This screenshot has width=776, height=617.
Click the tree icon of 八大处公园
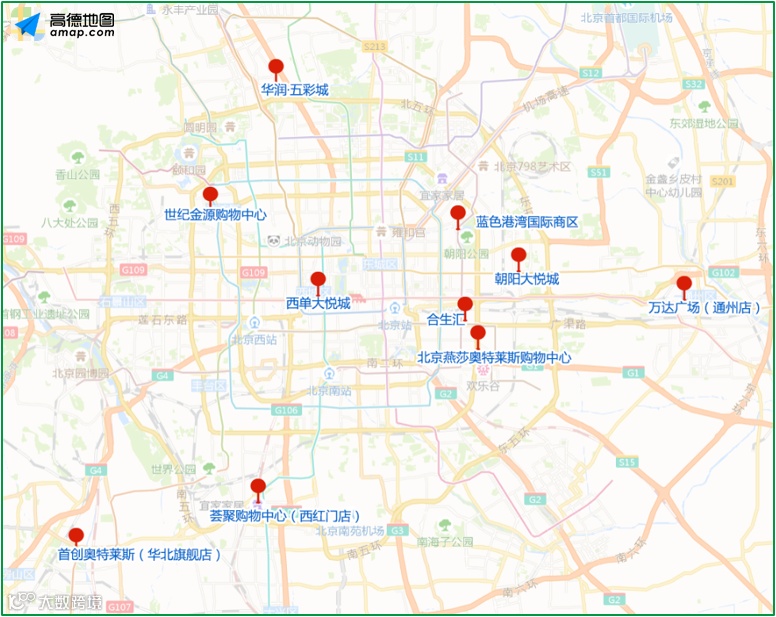(x=70, y=205)
